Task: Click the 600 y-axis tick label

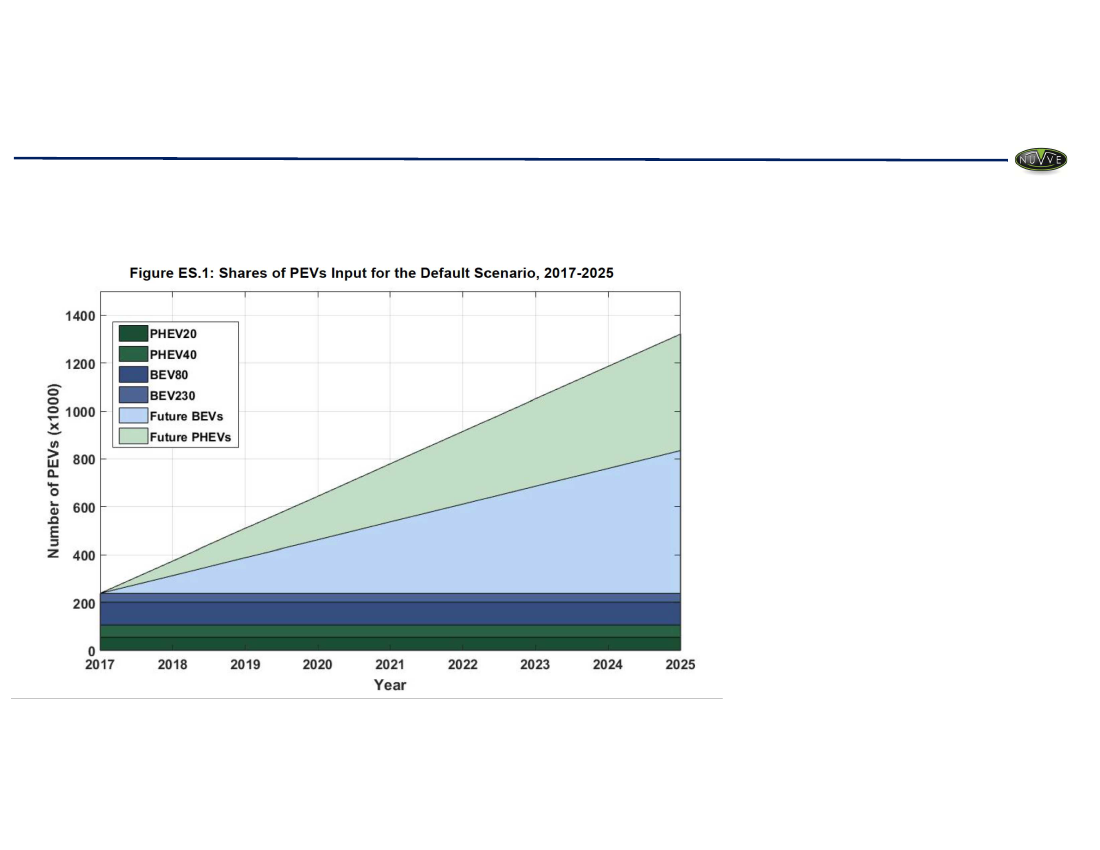Action: coord(83,507)
